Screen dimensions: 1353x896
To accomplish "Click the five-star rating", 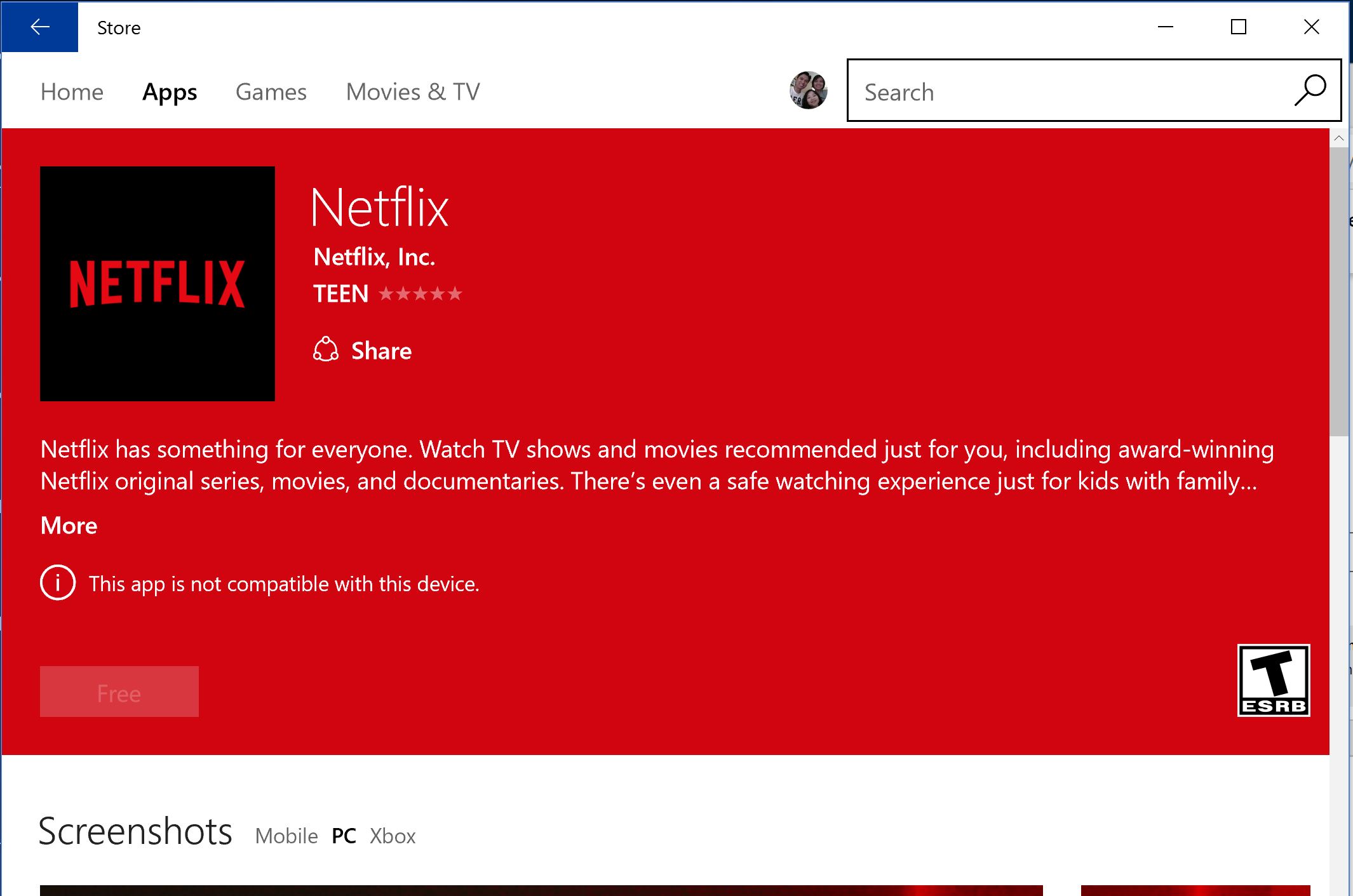I will 420,294.
